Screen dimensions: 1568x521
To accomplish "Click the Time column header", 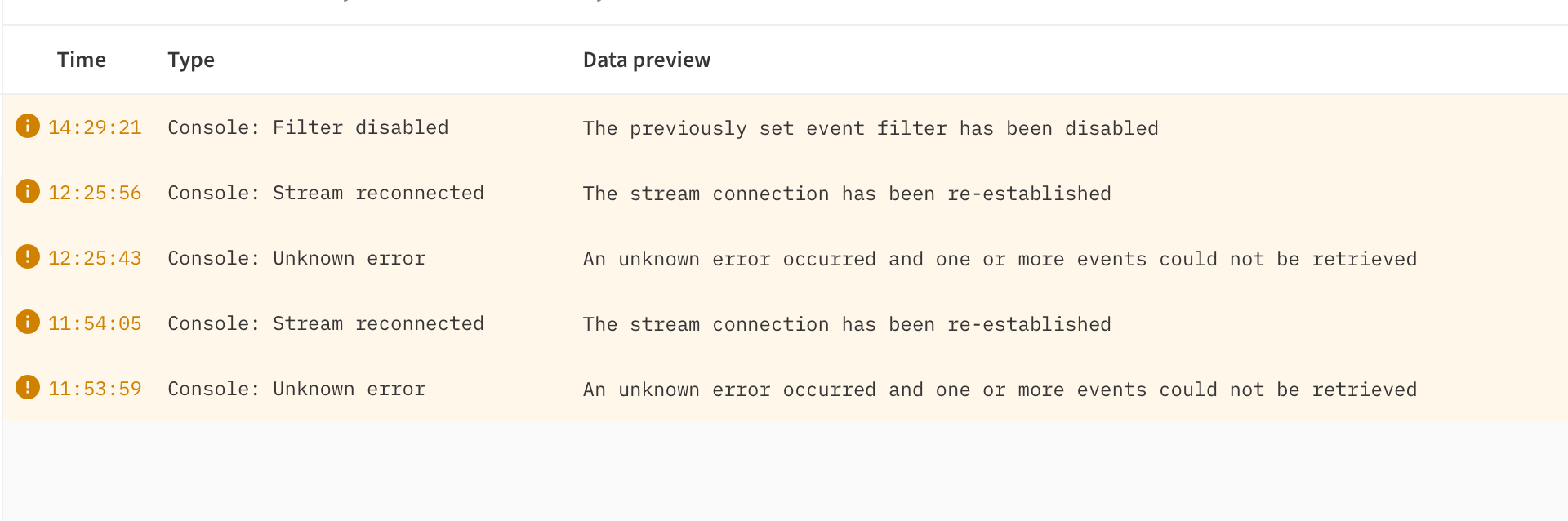I will coord(82,60).
